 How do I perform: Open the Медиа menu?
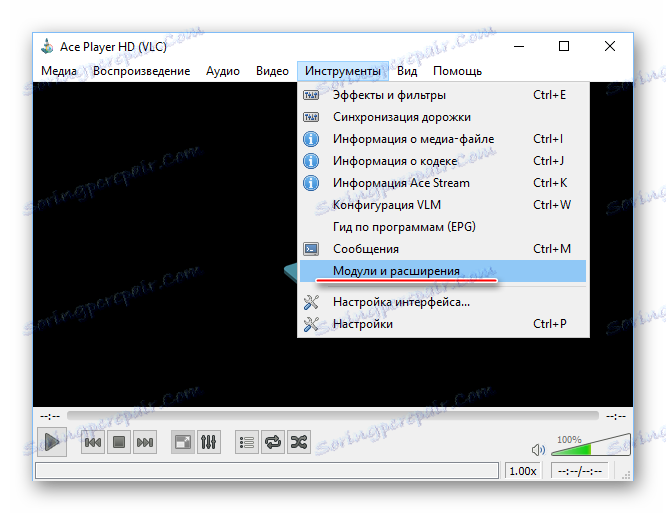59,71
